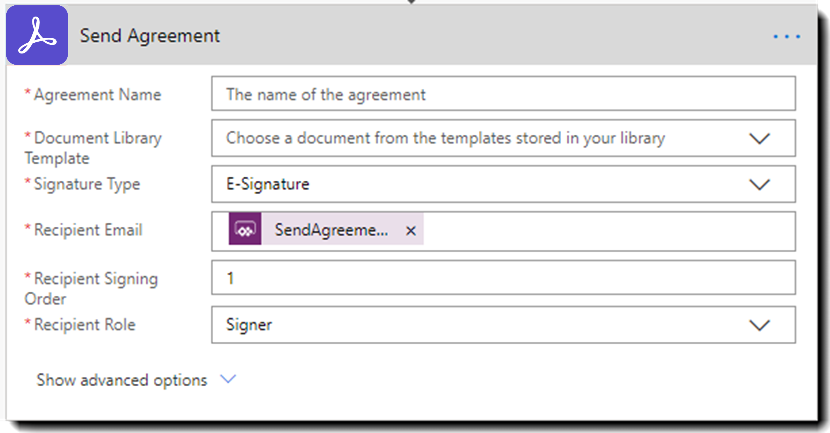Click the Send Agreement card title
This screenshot has height=433, width=830.
[150, 36]
